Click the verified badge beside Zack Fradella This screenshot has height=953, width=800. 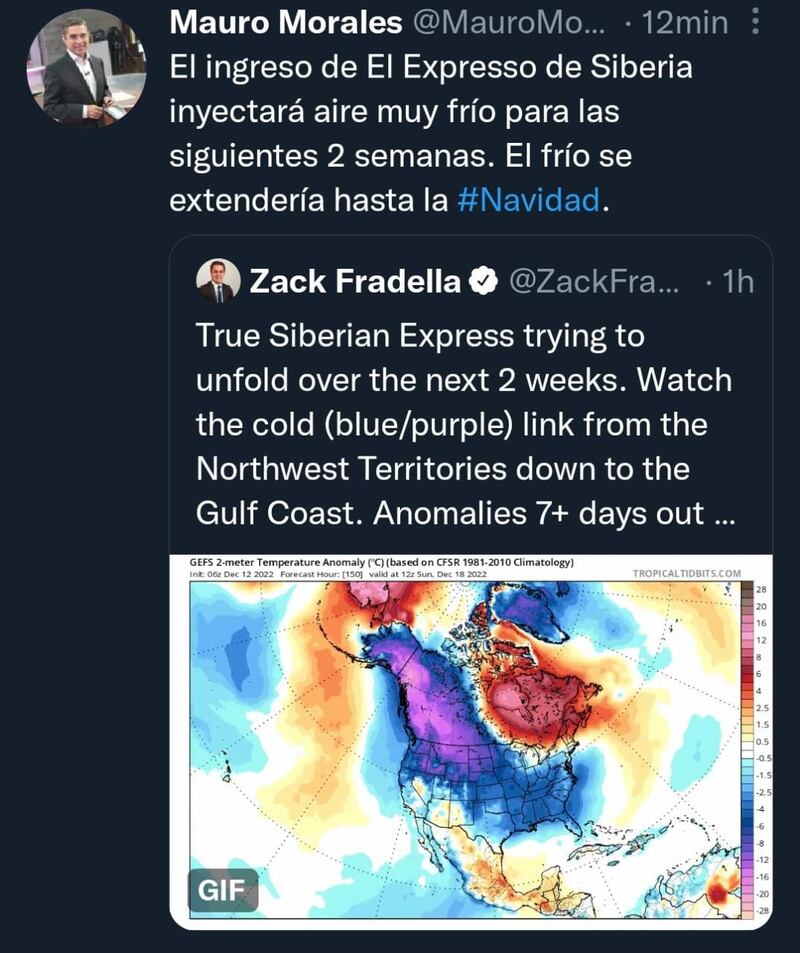click(x=484, y=282)
